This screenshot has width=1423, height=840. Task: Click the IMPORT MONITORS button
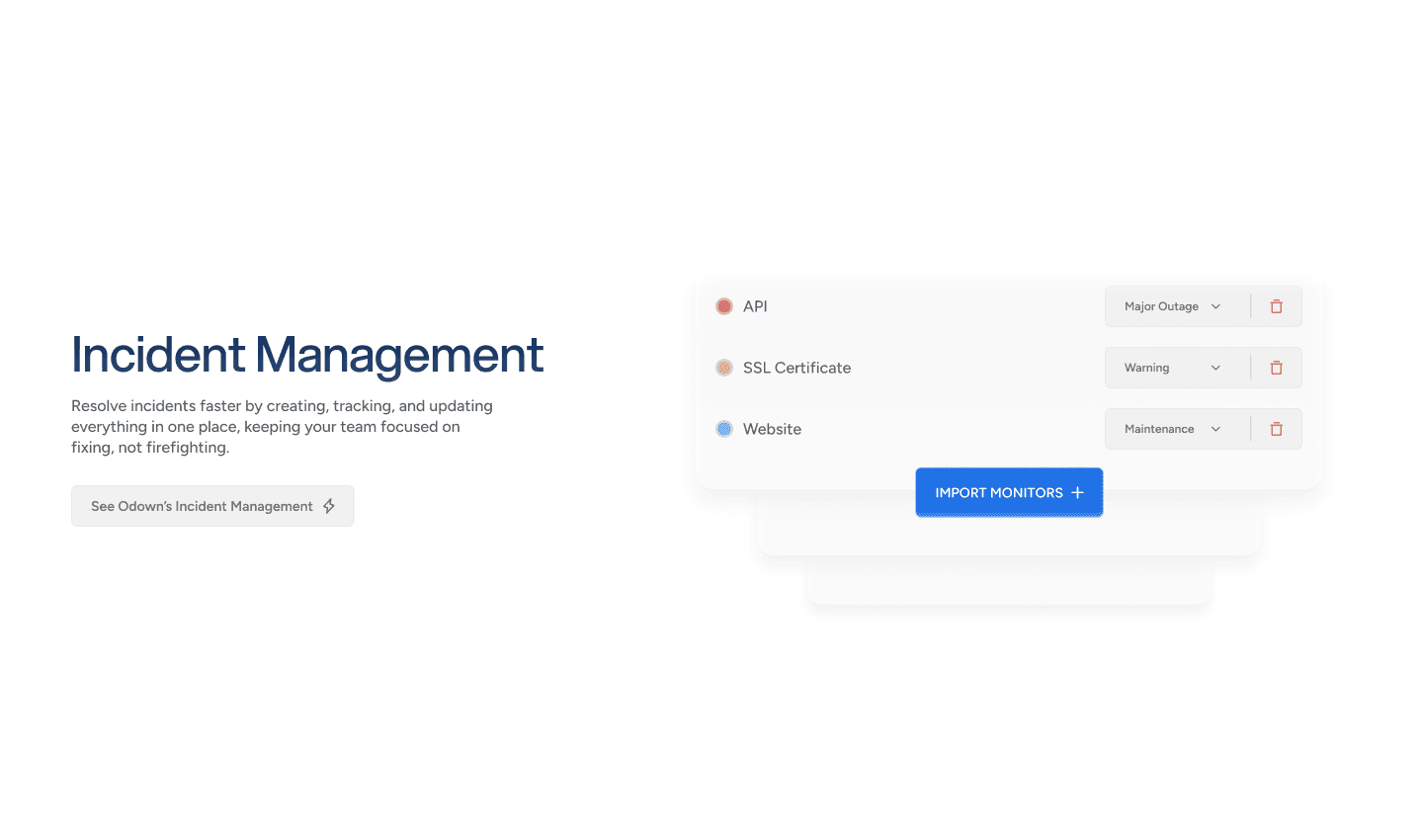(x=1009, y=492)
